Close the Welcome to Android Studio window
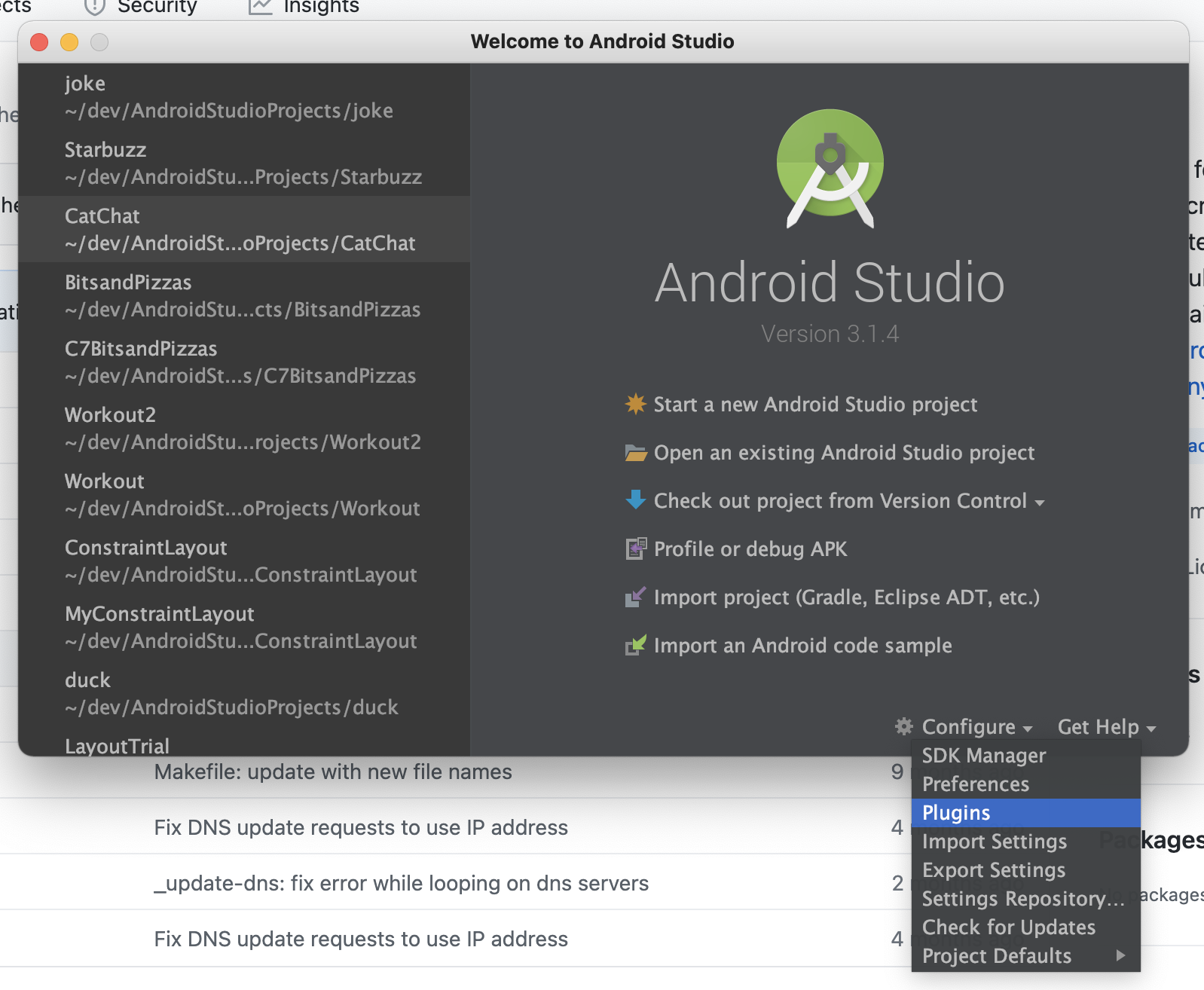 pyautogui.click(x=39, y=42)
